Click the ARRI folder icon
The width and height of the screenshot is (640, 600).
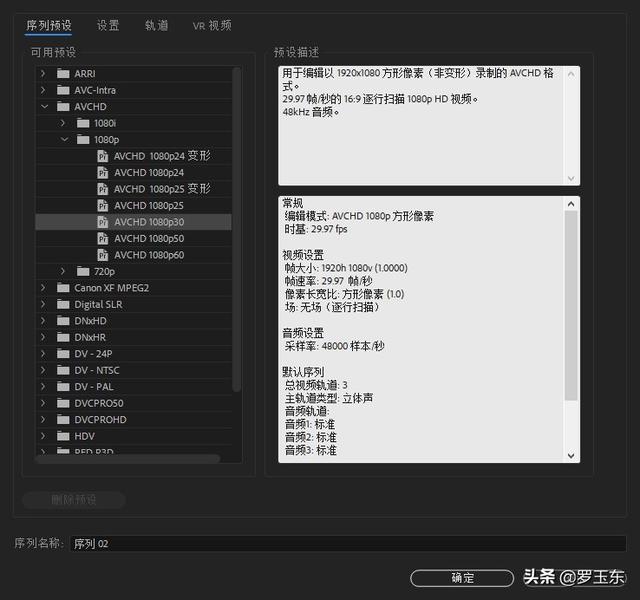63,73
